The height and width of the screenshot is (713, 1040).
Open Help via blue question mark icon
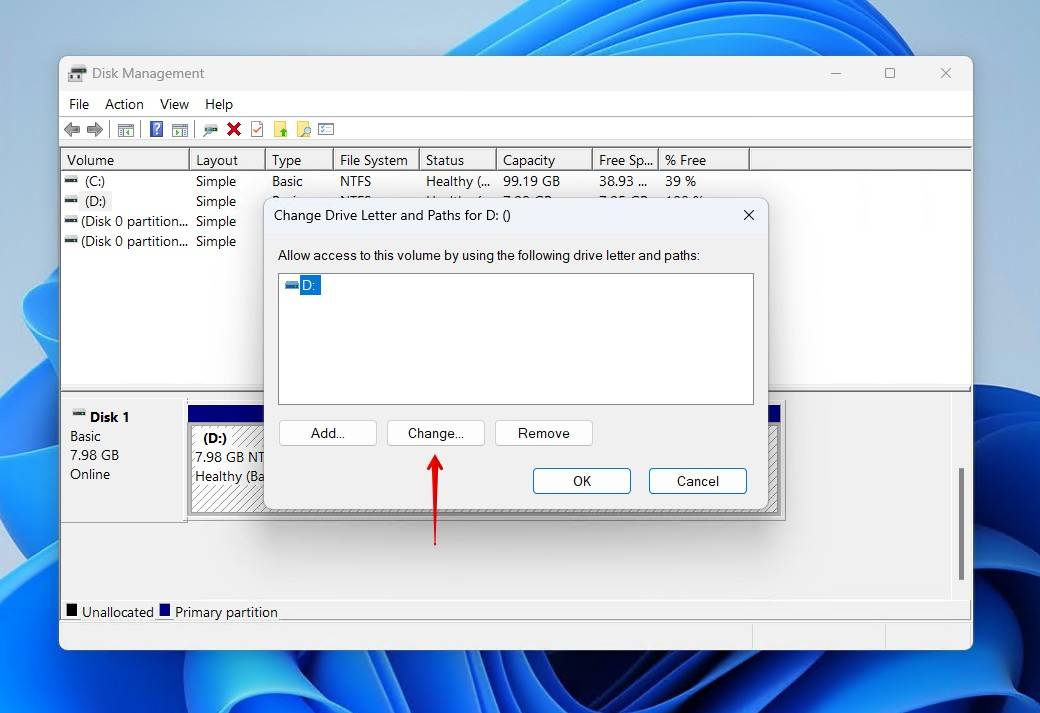pos(157,129)
